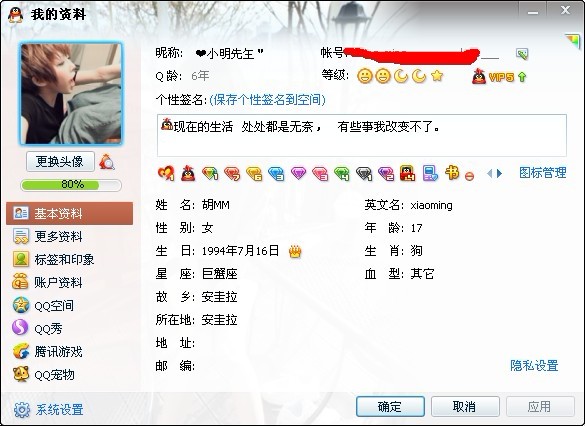This screenshot has height=426, width=585.
Task: Click the purple diamond badge icon
Action: [298, 173]
